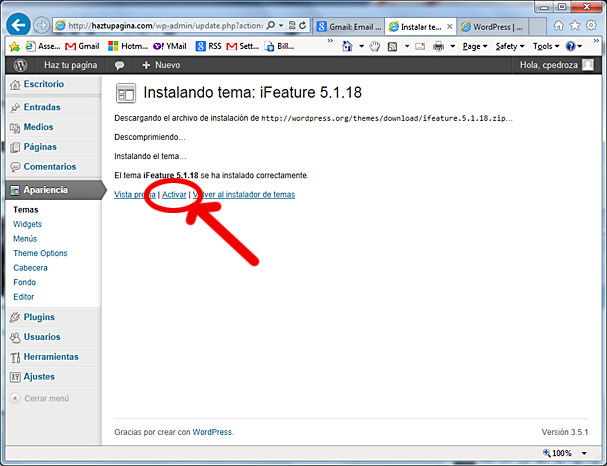Open the RSS favorite in favorites bar

209,46
